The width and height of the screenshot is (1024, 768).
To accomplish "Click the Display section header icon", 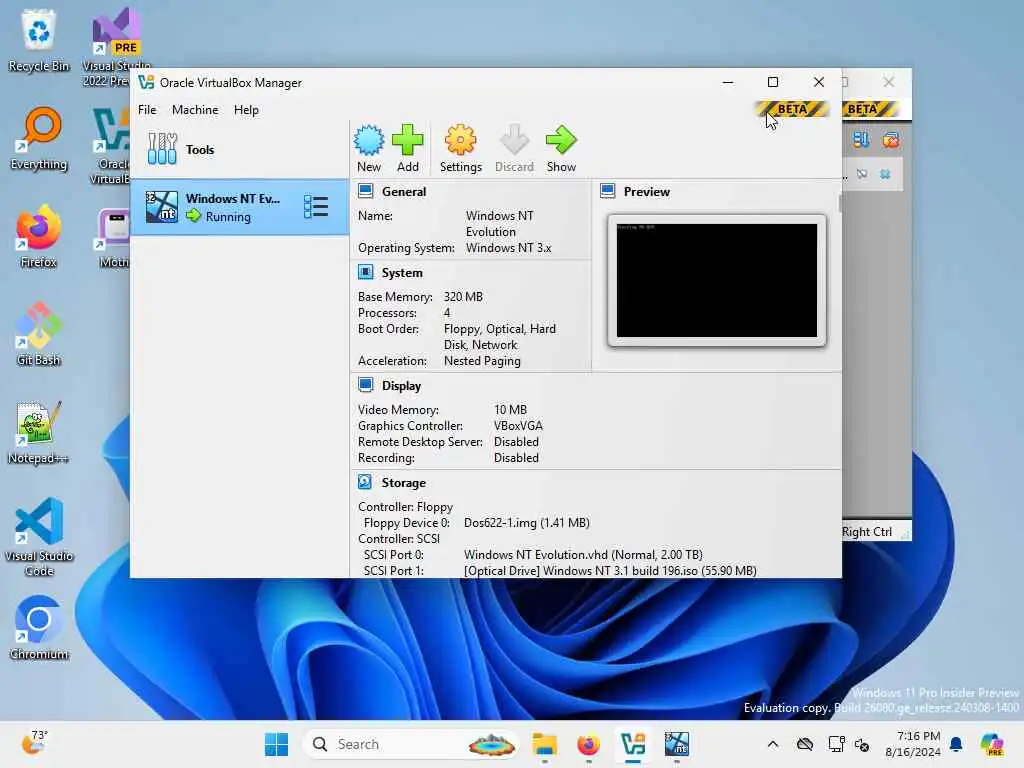I will click(x=366, y=385).
